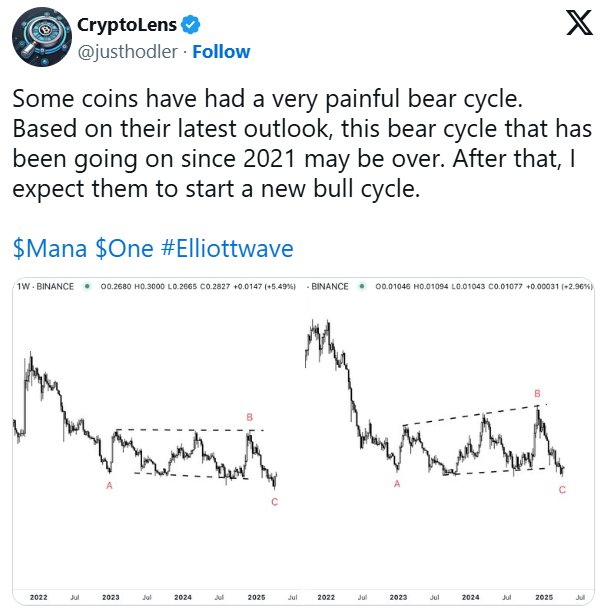
Task: Open the left MANA chart image
Action: (x=158, y=441)
